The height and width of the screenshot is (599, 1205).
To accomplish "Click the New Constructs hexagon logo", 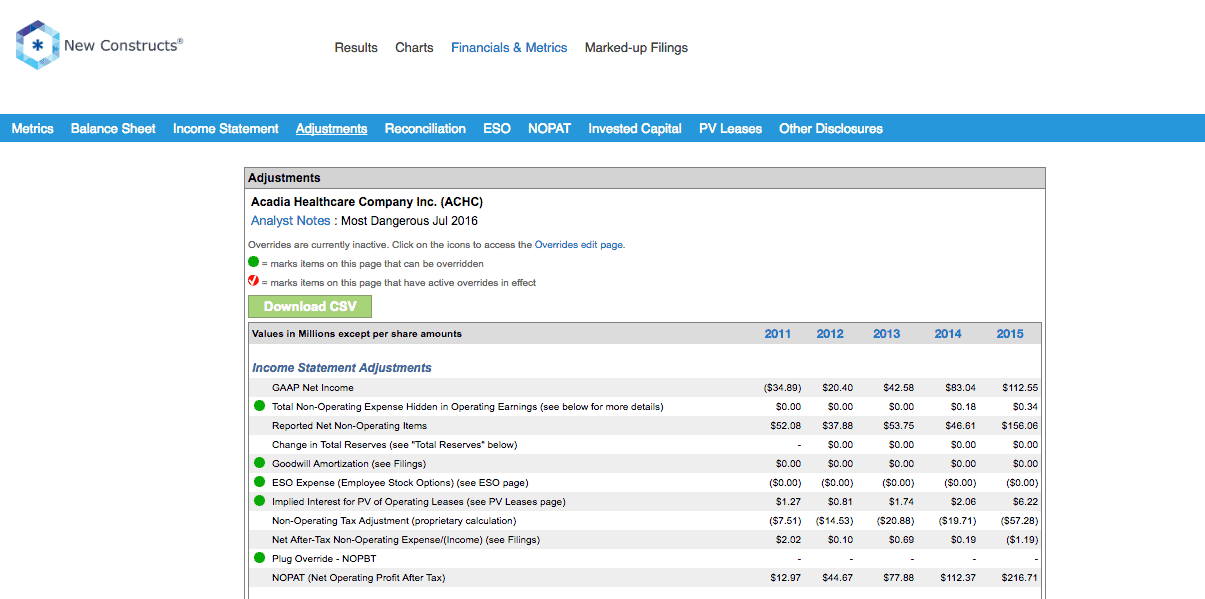I will (37, 46).
